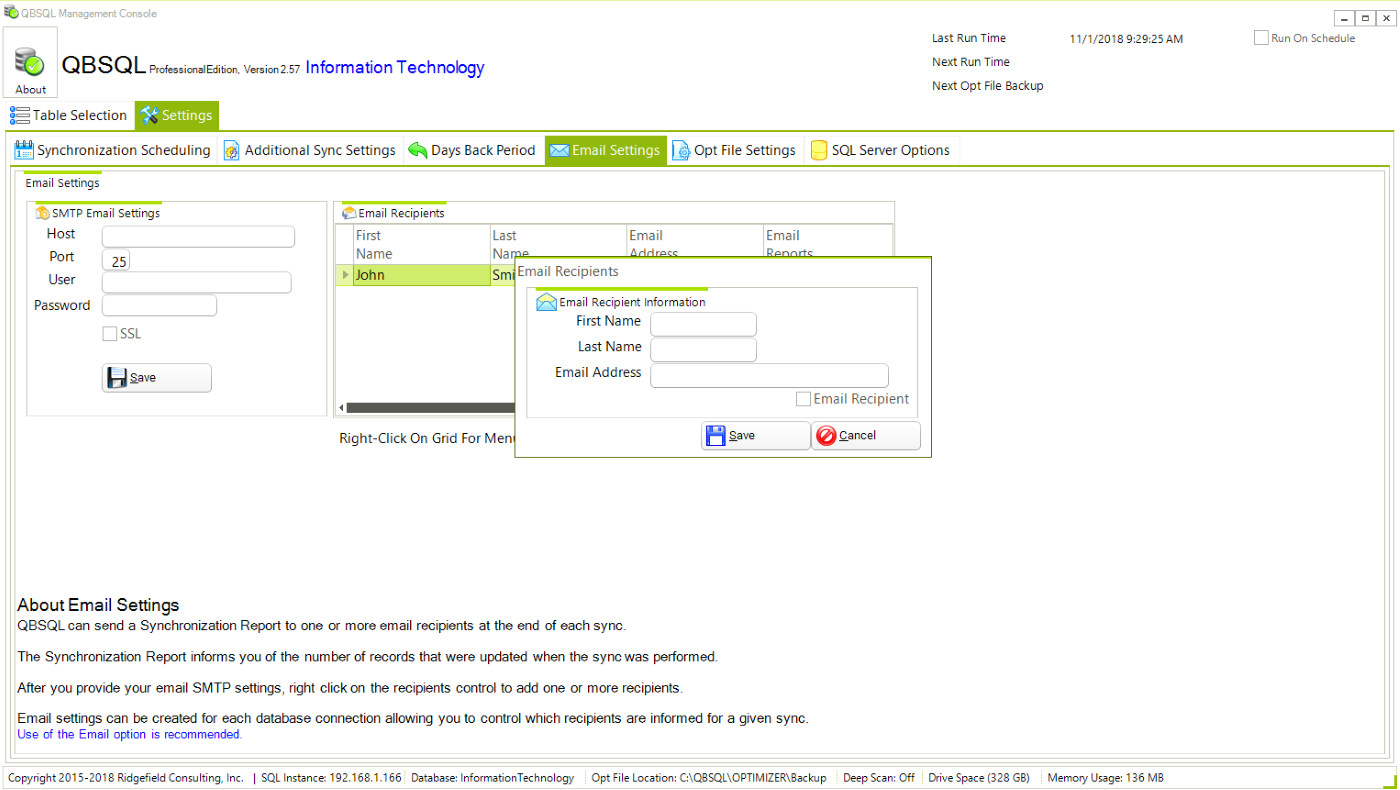Click the Information Technology title text
The image size is (1400, 790).
395,67
